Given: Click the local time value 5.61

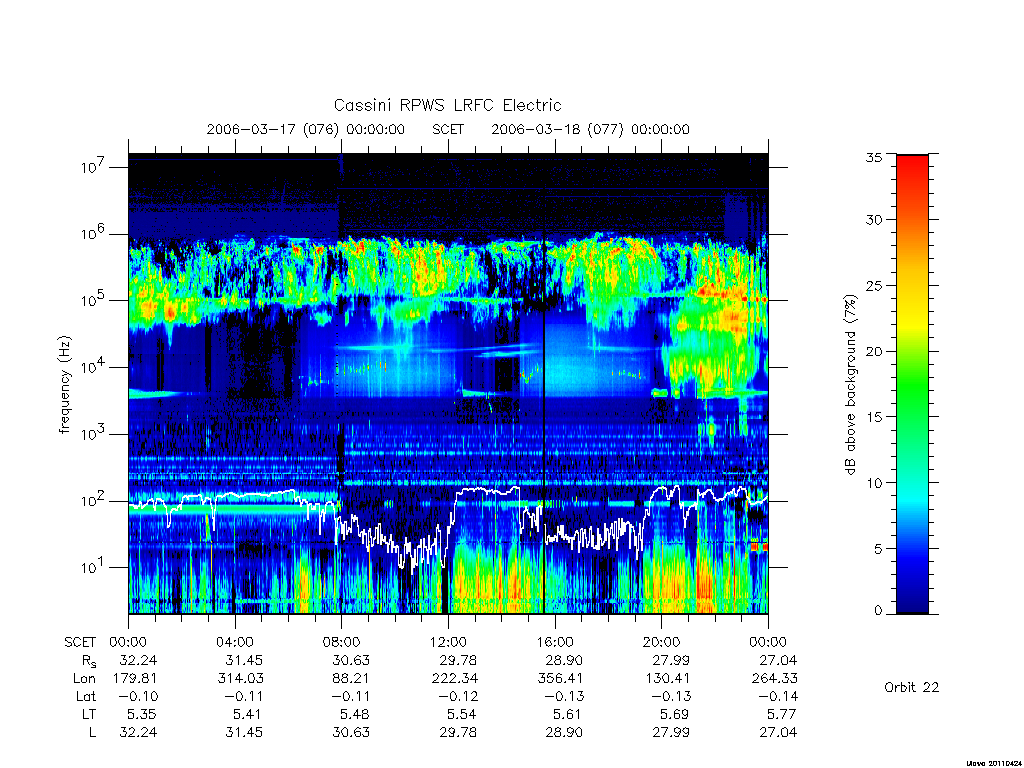Looking at the screenshot, I should pos(568,714).
